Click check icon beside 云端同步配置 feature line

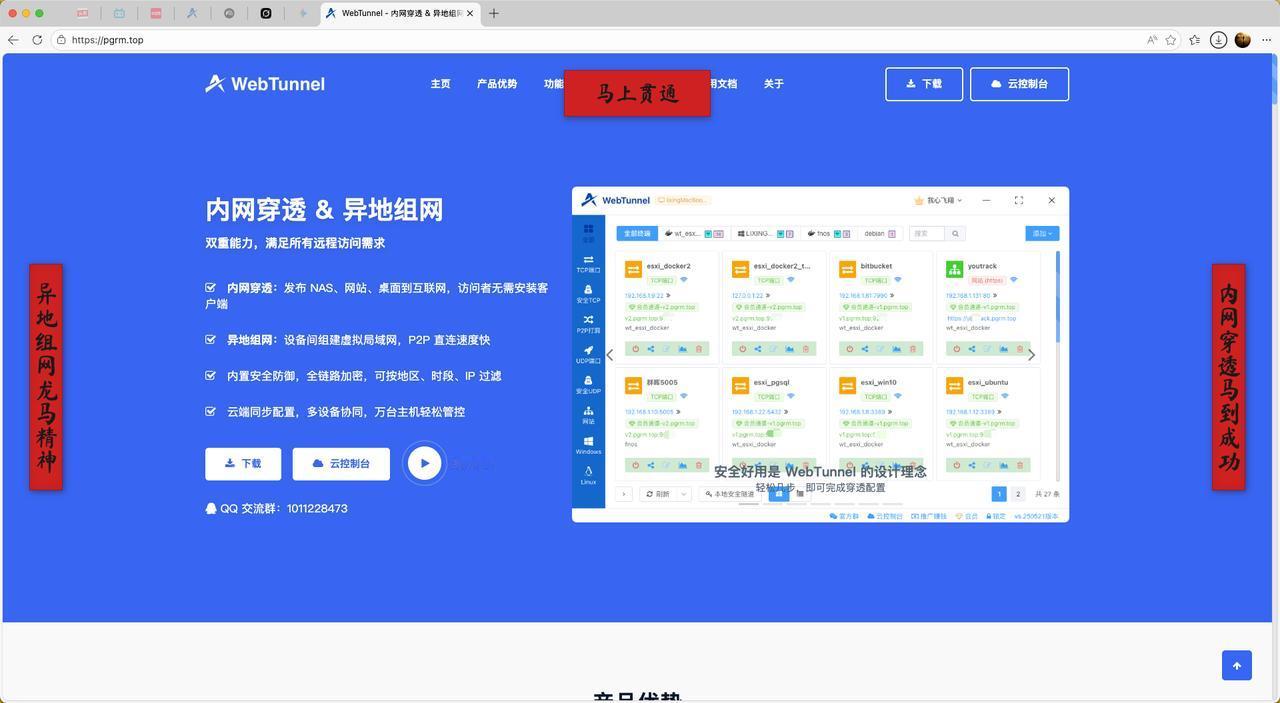click(x=211, y=412)
